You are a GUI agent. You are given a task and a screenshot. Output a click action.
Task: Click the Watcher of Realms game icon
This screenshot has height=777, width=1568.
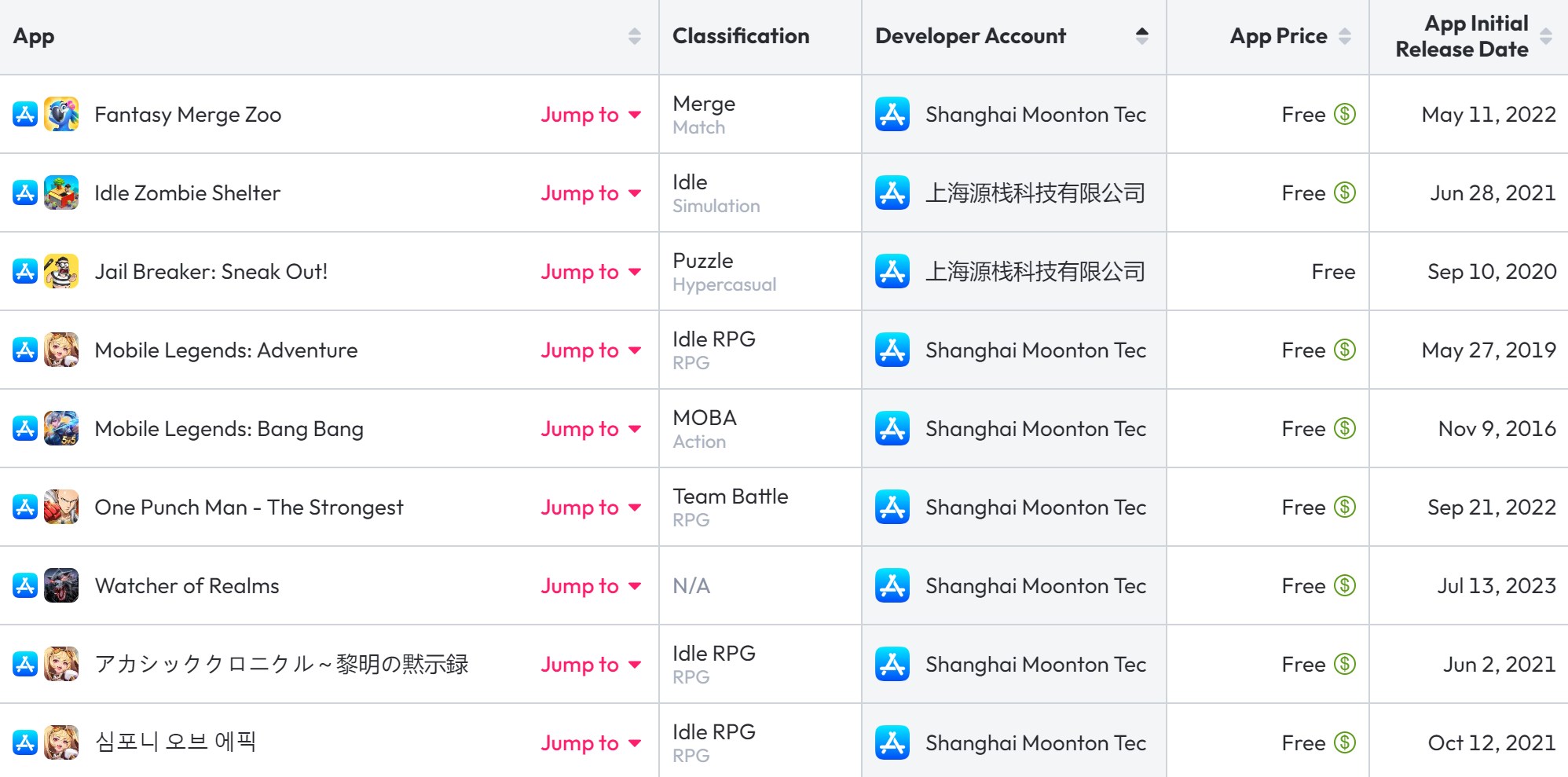[61, 585]
